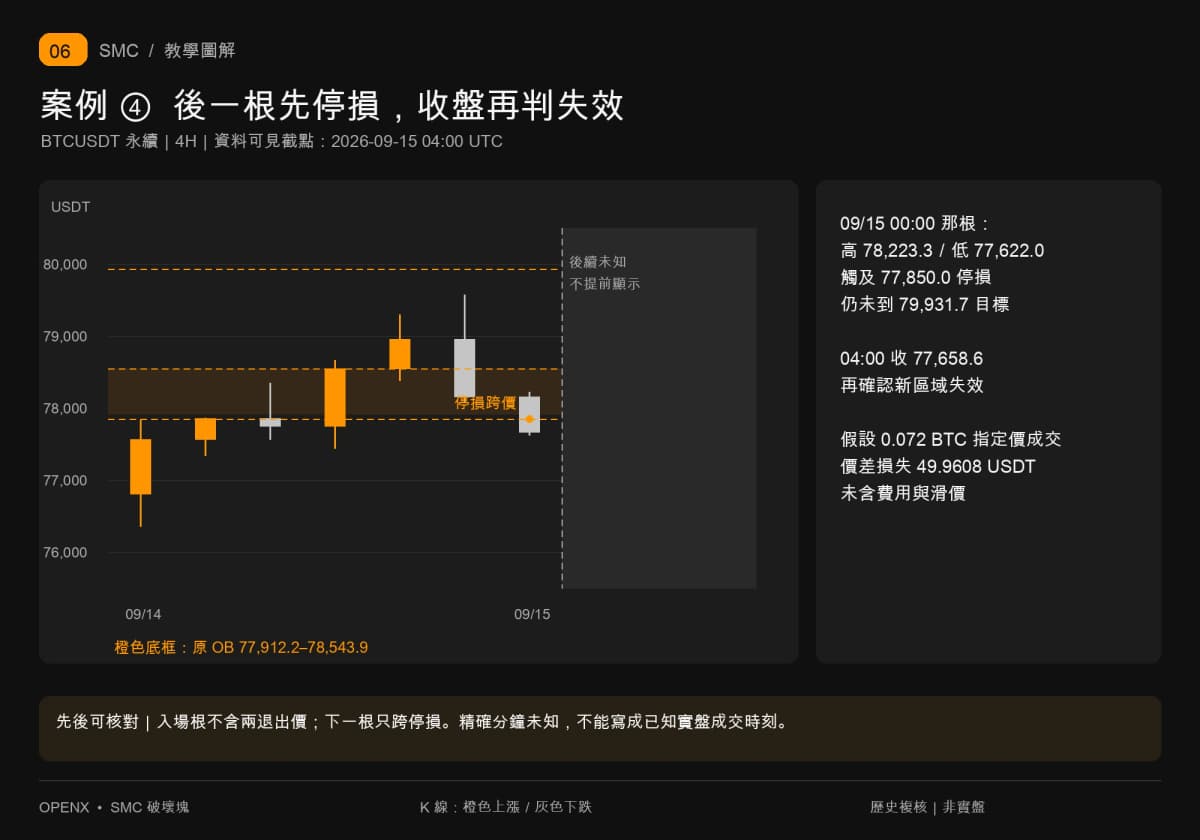Click the 觸及 77,850.0 停損 line
This screenshot has width=1200, height=840.
916,277
